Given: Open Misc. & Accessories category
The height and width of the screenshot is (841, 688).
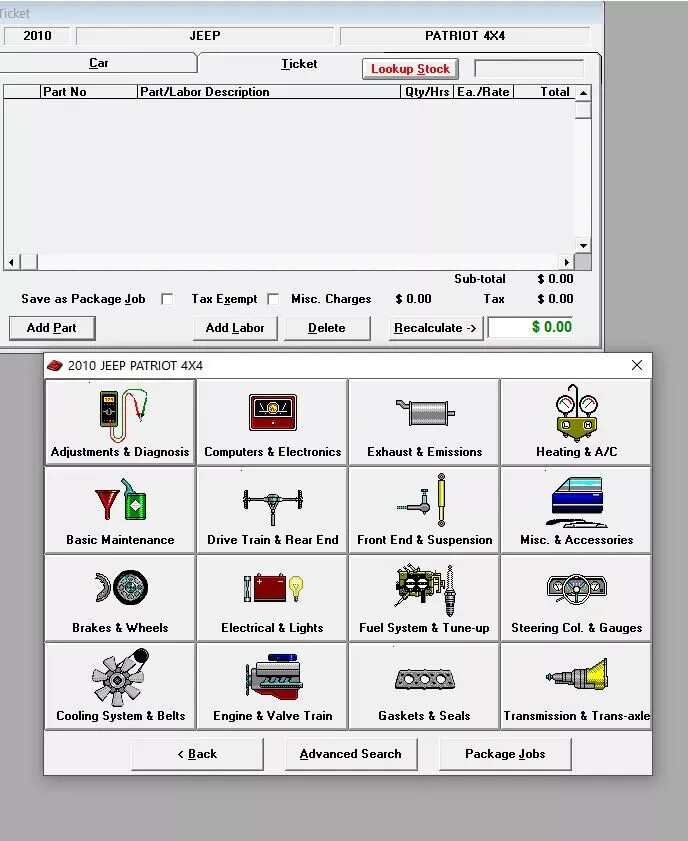Looking at the screenshot, I should pos(576,510).
